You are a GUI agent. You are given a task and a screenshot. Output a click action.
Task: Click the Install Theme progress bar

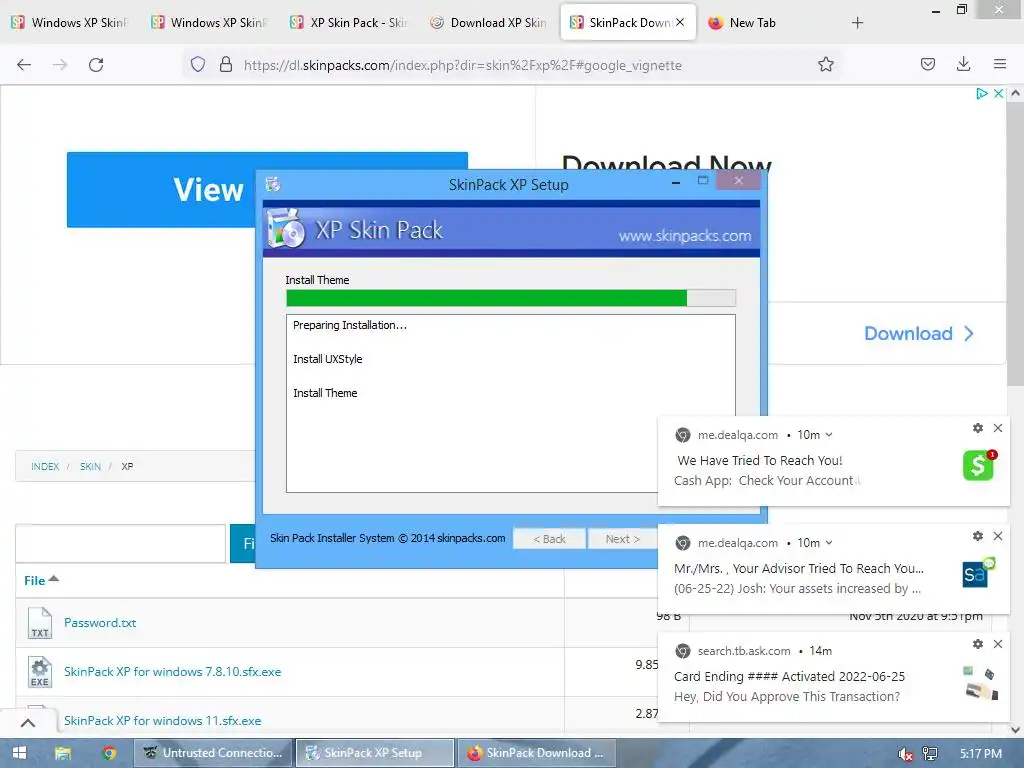click(511, 298)
